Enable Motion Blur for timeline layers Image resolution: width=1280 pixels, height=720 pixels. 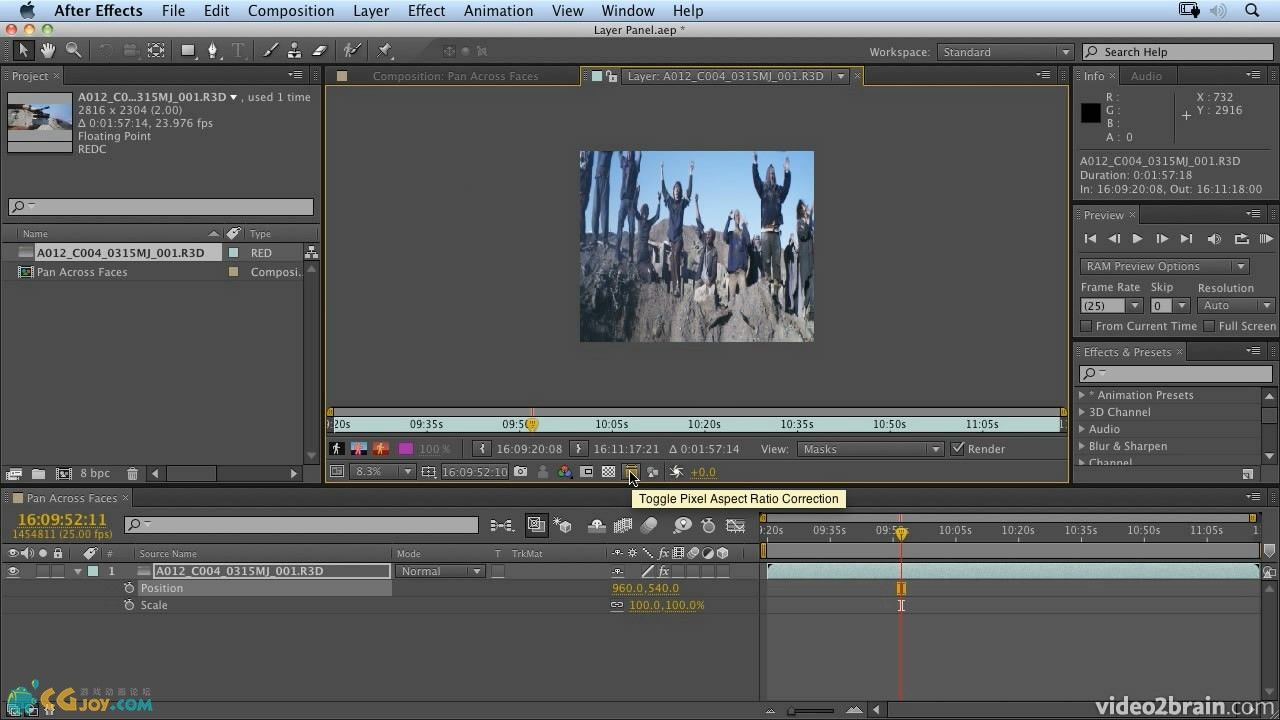[x=649, y=525]
